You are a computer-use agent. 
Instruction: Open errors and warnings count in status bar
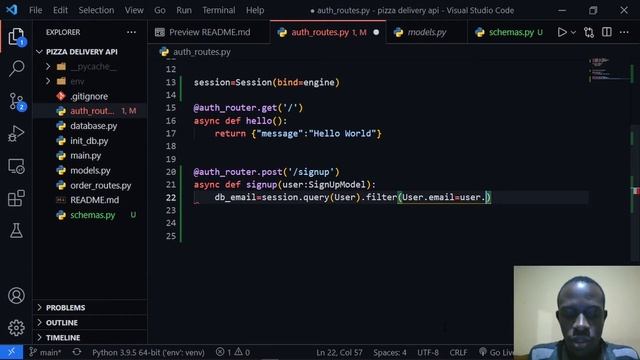tap(233, 352)
